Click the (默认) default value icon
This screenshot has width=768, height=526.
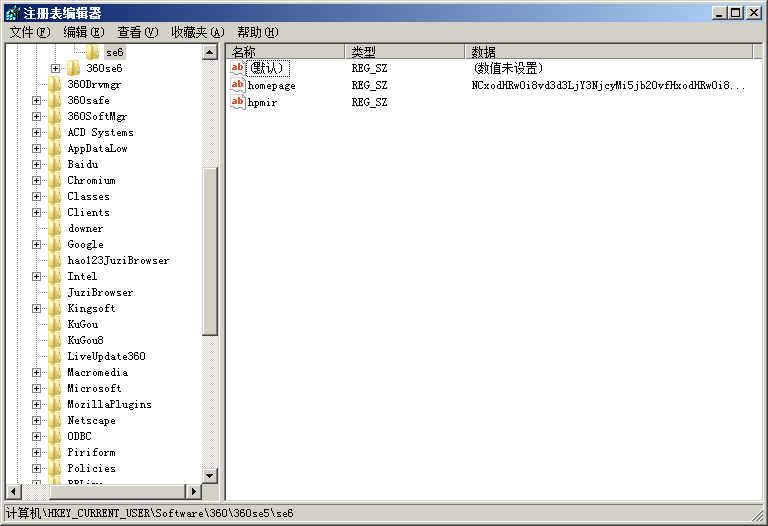click(x=238, y=68)
